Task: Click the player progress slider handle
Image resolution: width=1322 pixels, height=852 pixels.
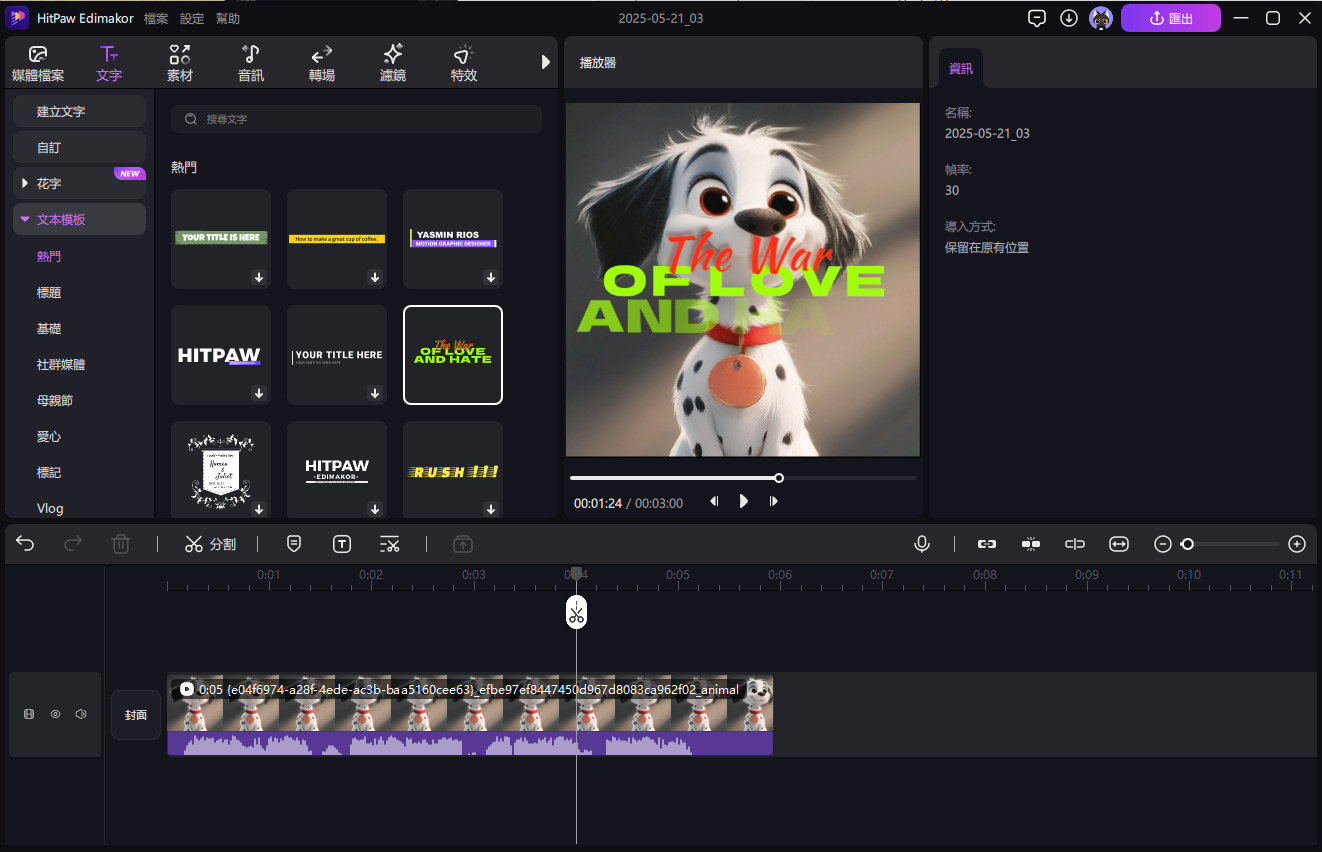Action: coord(779,478)
